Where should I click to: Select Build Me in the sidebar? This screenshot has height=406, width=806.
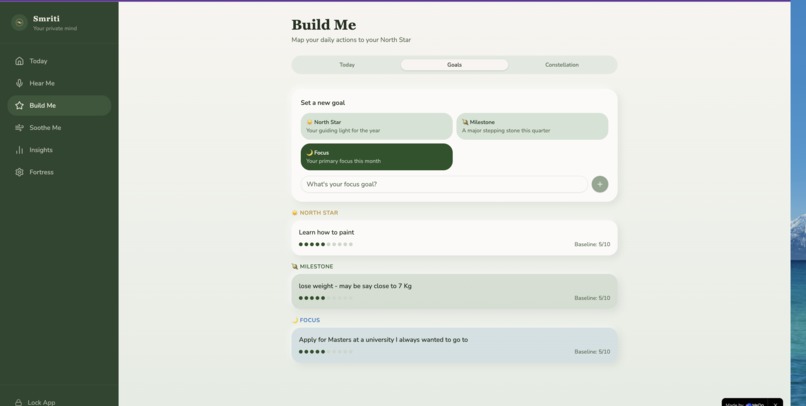point(59,105)
